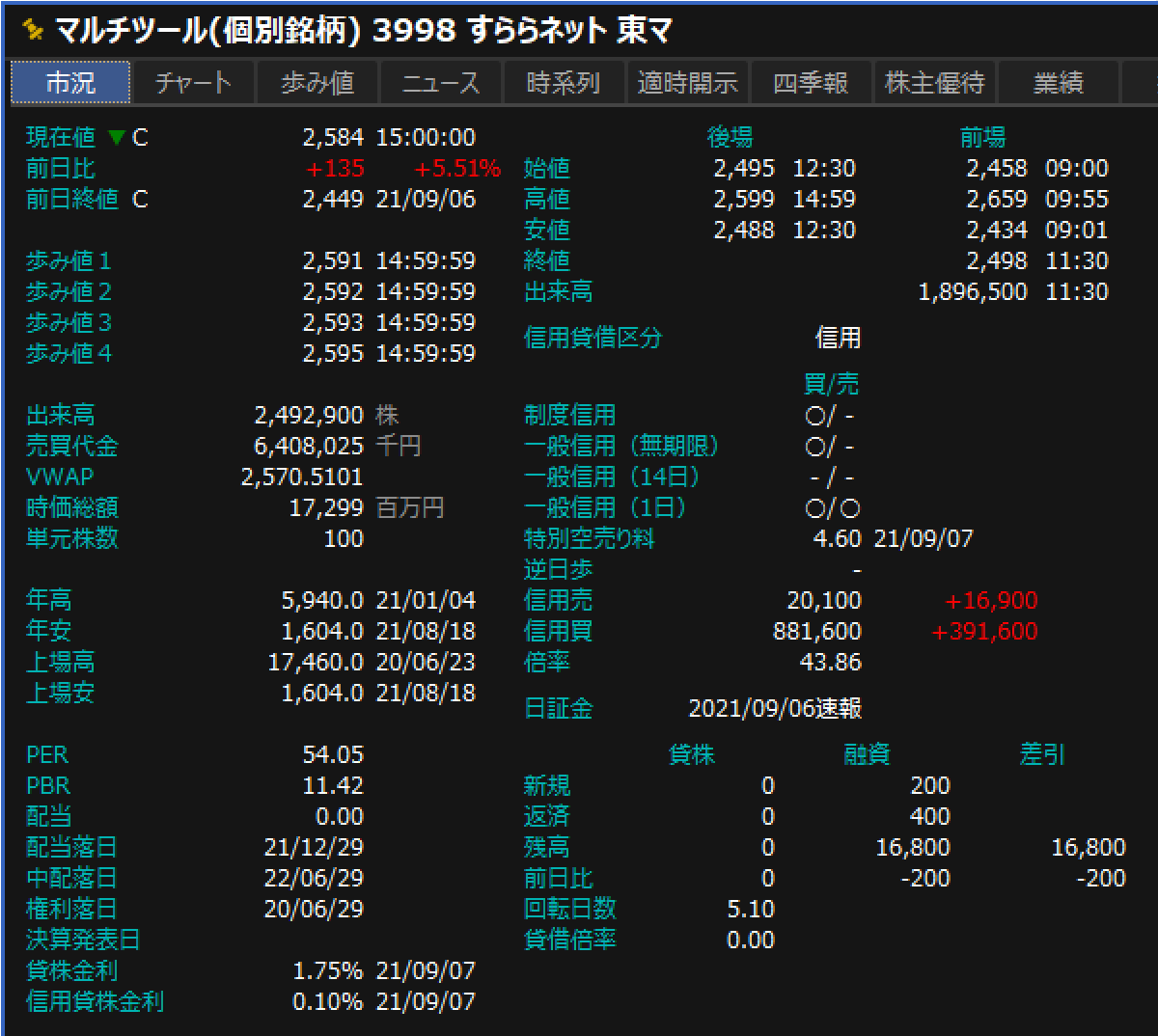The height and width of the screenshot is (1036, 1158).
Task: Click the 単元株数 value 100
Action: coord(344,539)
